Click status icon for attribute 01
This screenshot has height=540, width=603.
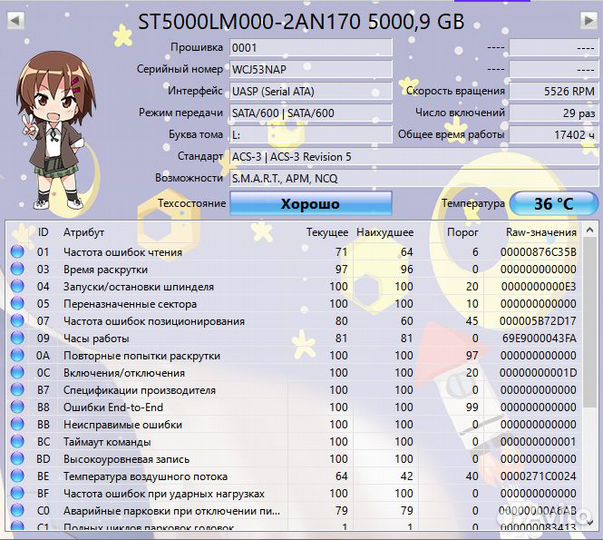tap(17, 252)
